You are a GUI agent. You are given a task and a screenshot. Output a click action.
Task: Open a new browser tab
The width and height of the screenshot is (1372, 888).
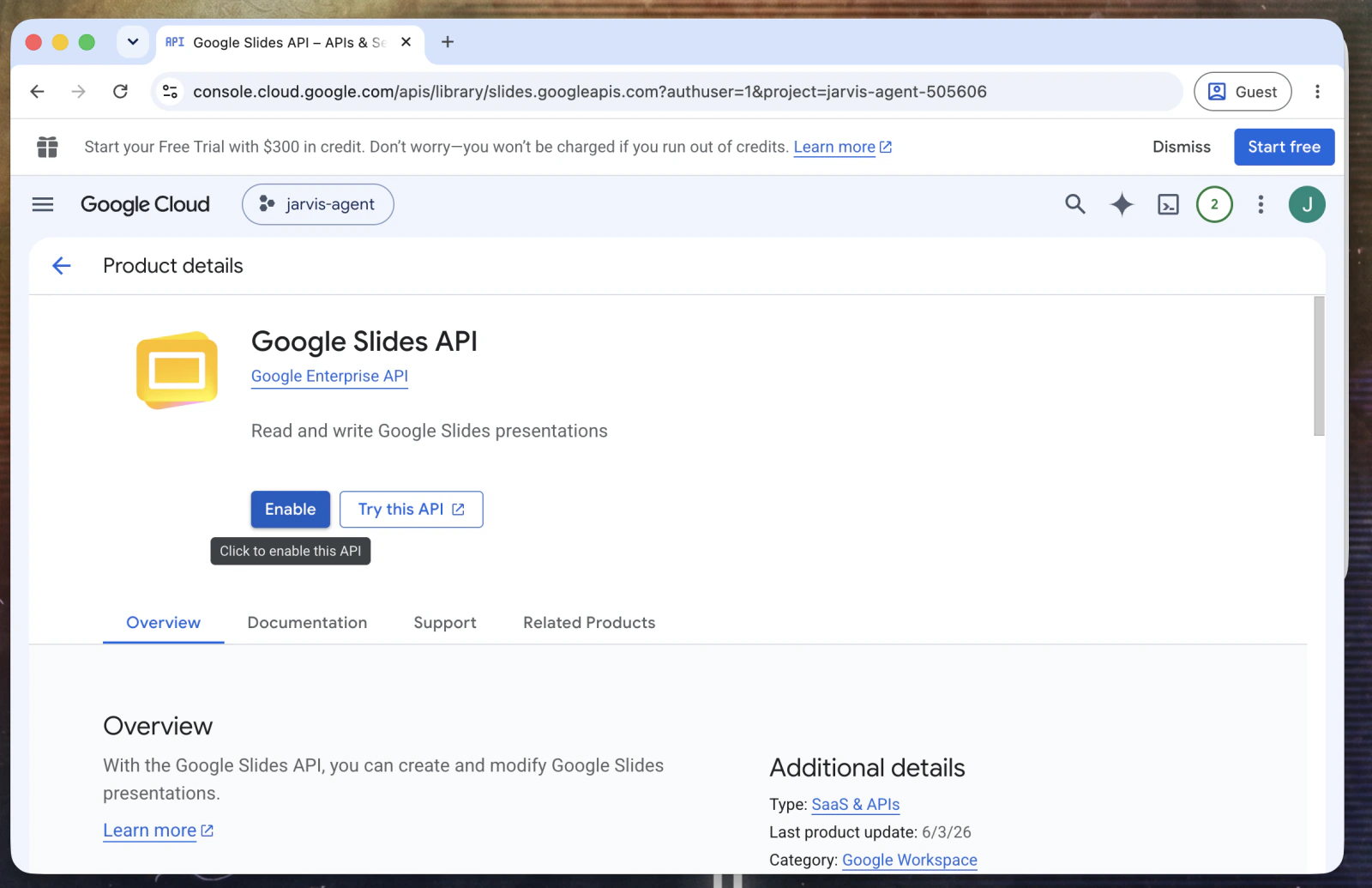(448, 42)
